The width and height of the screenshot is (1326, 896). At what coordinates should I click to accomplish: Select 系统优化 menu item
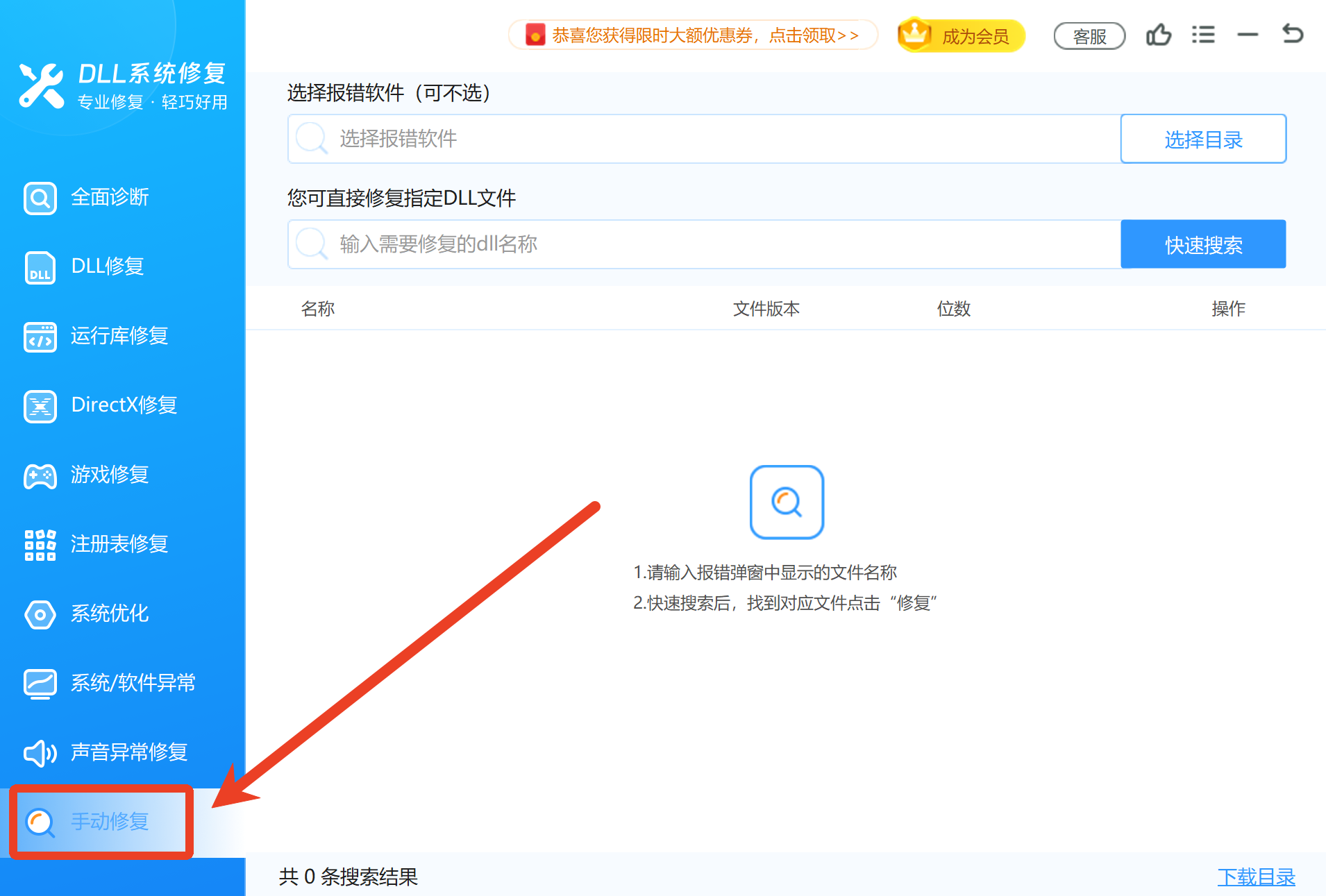[x=110, y=614]
